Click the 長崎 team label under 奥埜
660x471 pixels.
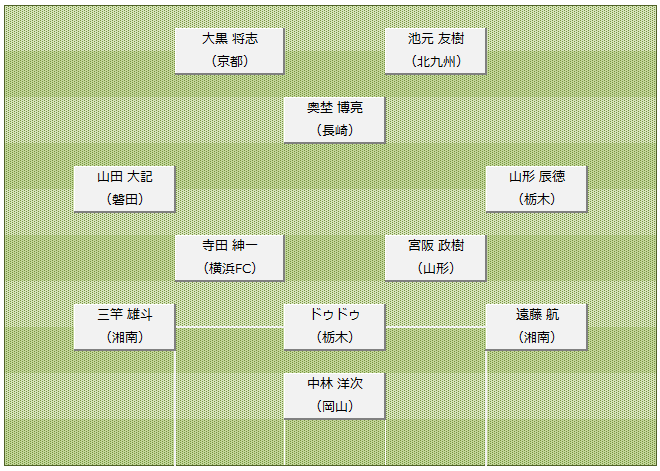(x=335, y=130)
